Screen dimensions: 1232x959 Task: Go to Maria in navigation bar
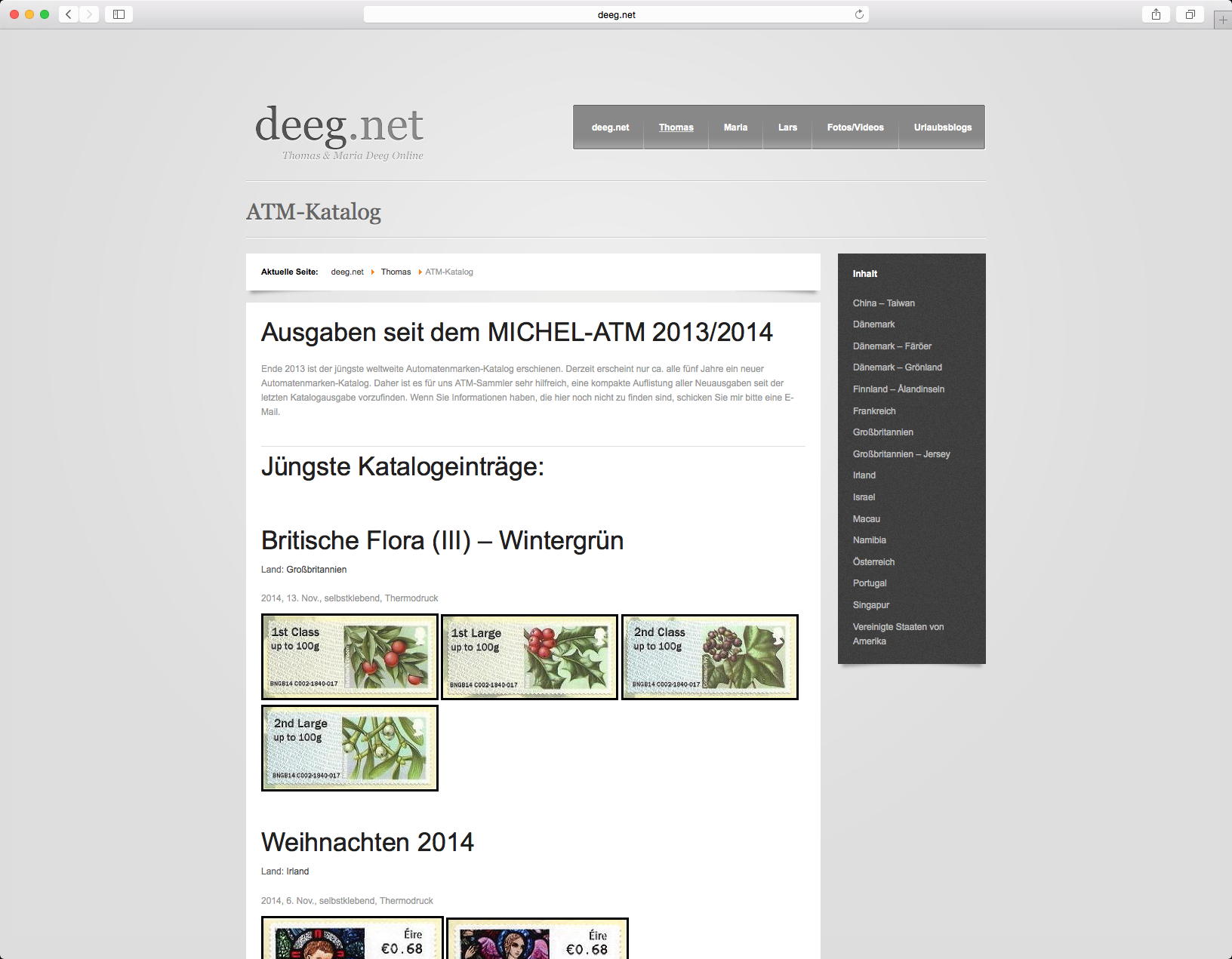coord(735,128)
